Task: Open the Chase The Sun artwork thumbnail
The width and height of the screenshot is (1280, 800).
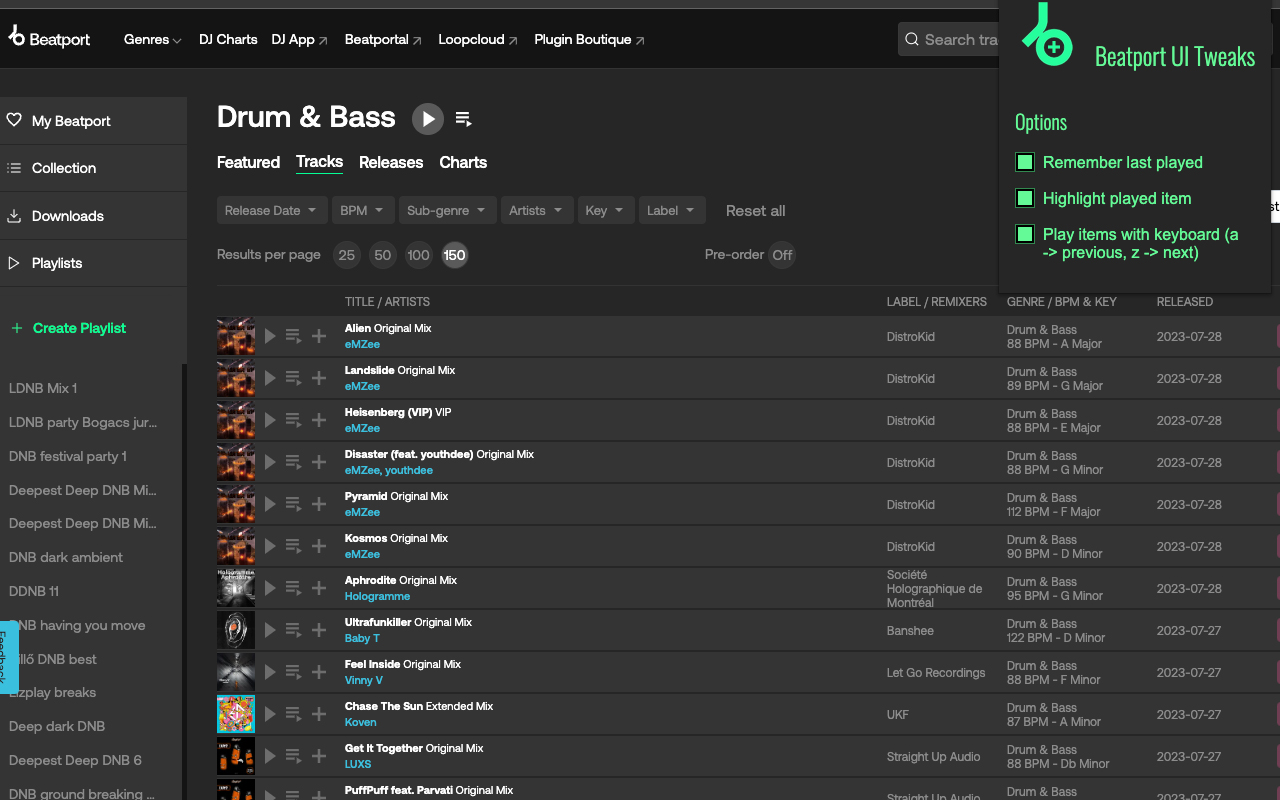Action: 236,714
